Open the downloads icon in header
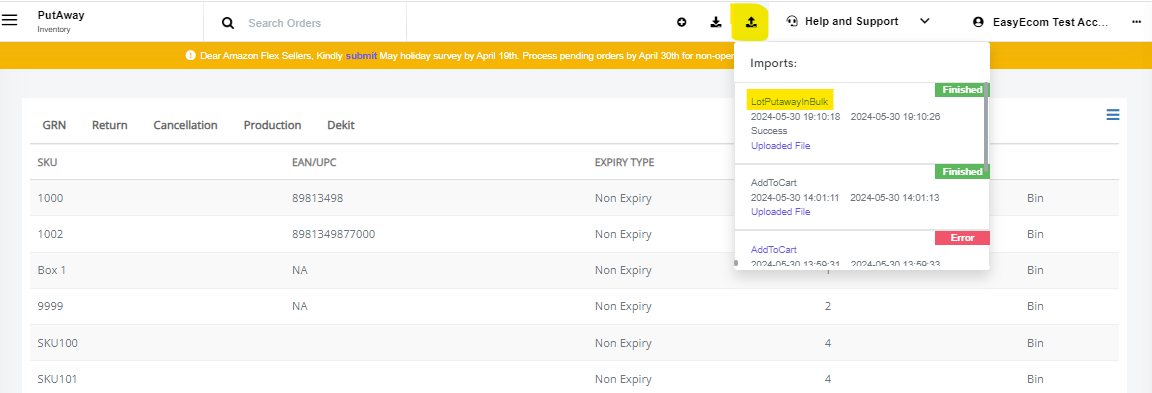 tap(716, 23)
